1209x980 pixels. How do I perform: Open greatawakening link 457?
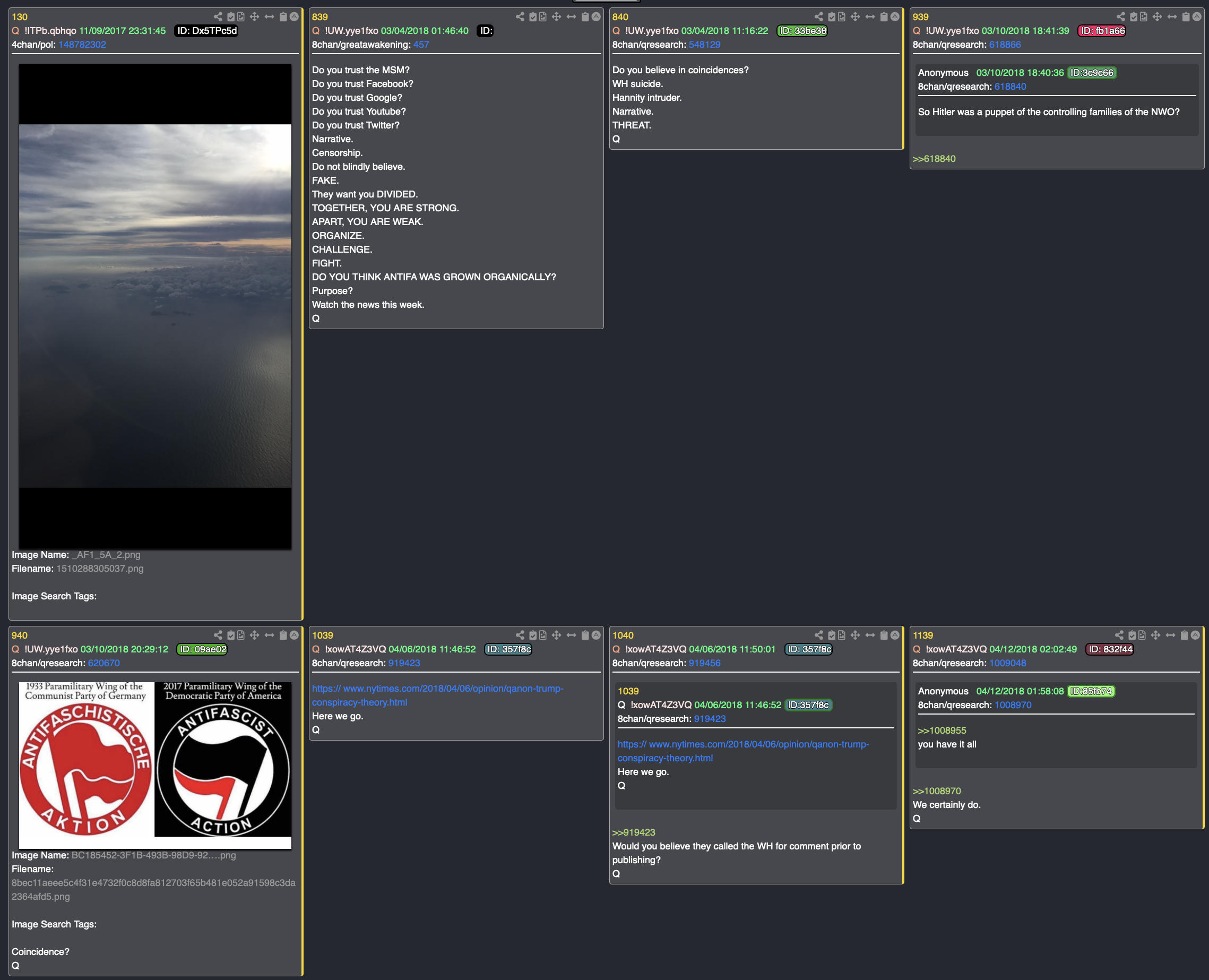(x=421, y=45)
